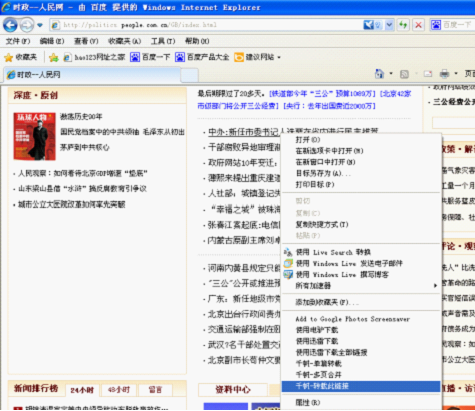Switch to the 48小时 ranking tab
This screenshot has width=475, height=411.
tap(119, 390)
